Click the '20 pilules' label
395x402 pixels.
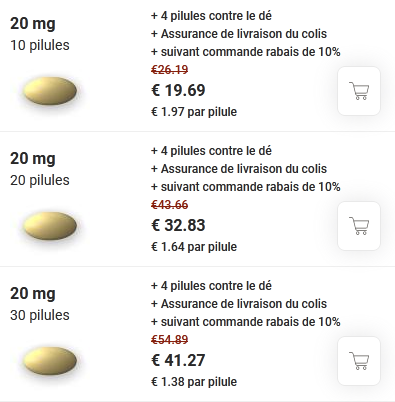click(x=40, y=180)
